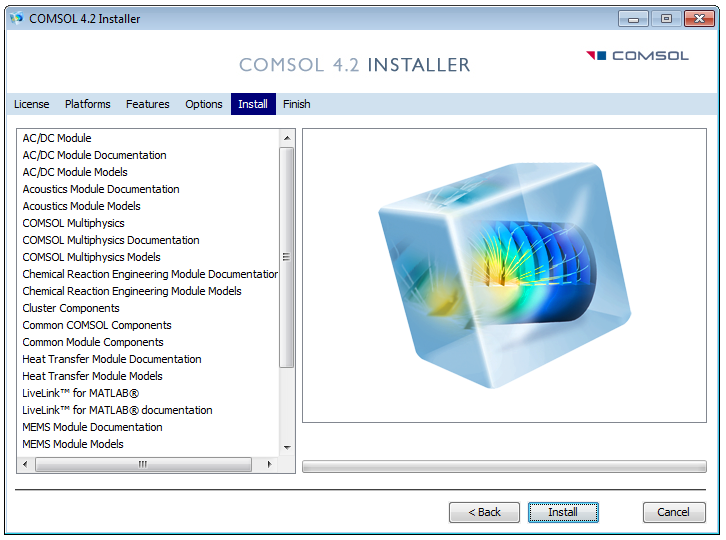
Task: Click the list's scroll down arrow
Action: point(287,447)
